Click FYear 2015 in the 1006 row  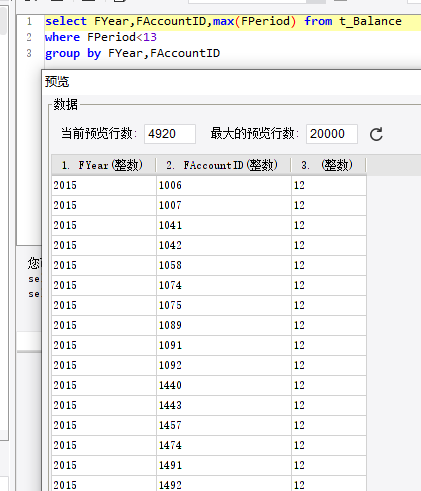[x=104, y=185]
